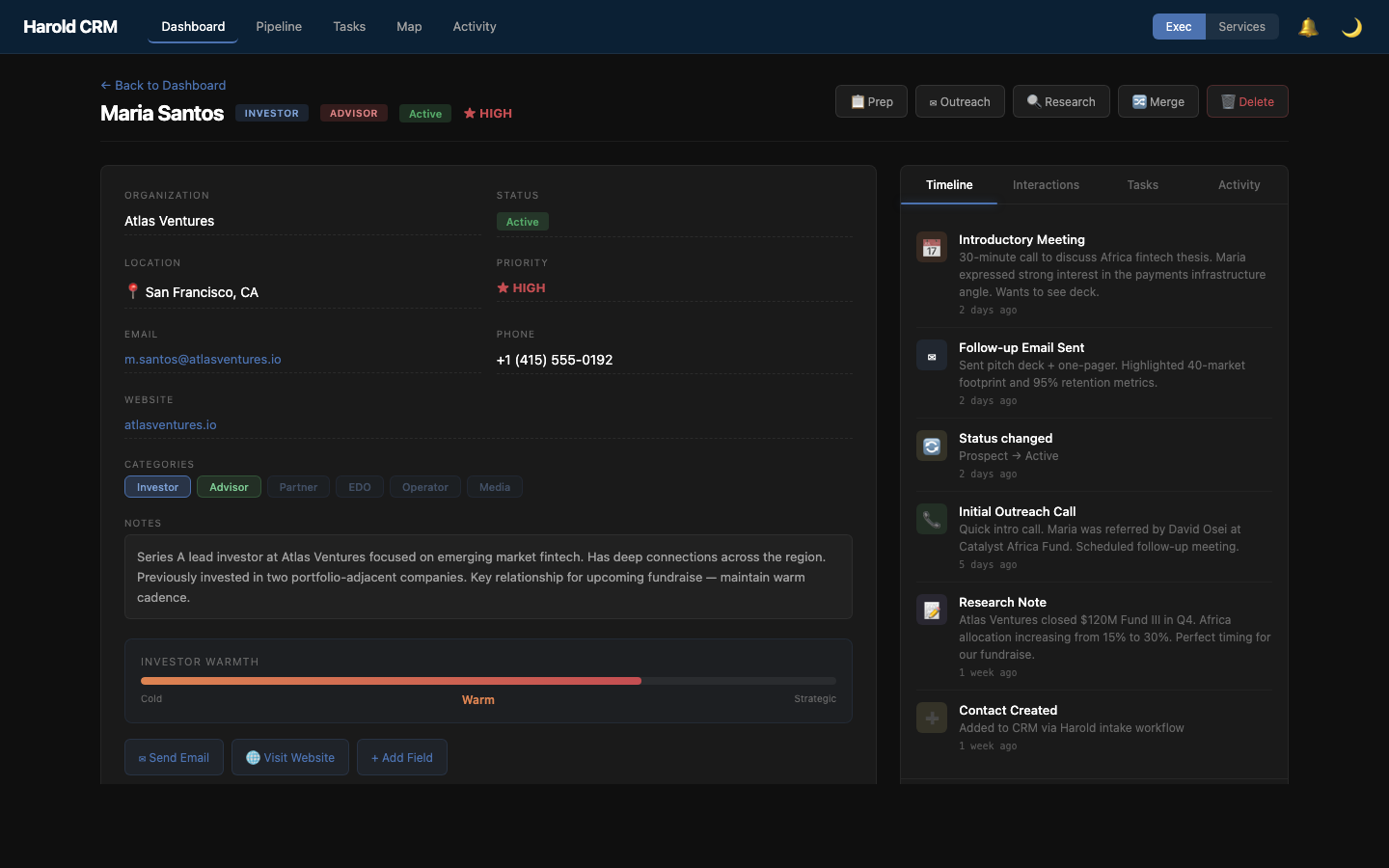Open the Pipeline section in the navigation
Screen dimensions: 1389x868
point(279,27)
